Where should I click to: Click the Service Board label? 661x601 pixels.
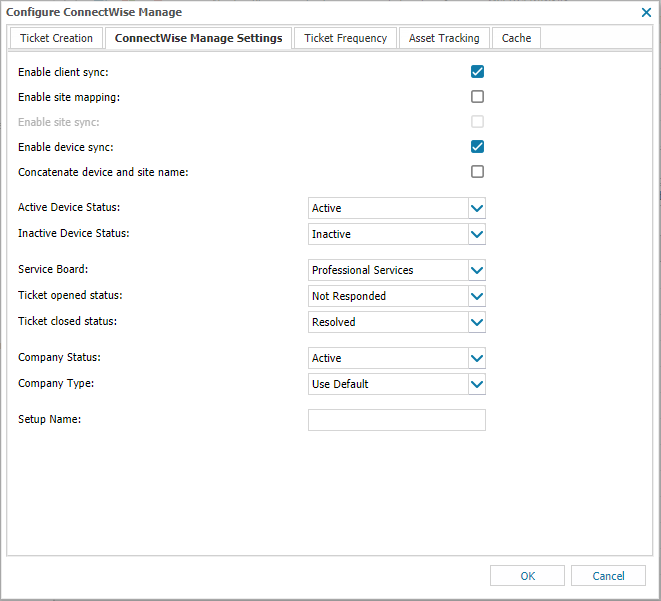(x=53, y=269)
